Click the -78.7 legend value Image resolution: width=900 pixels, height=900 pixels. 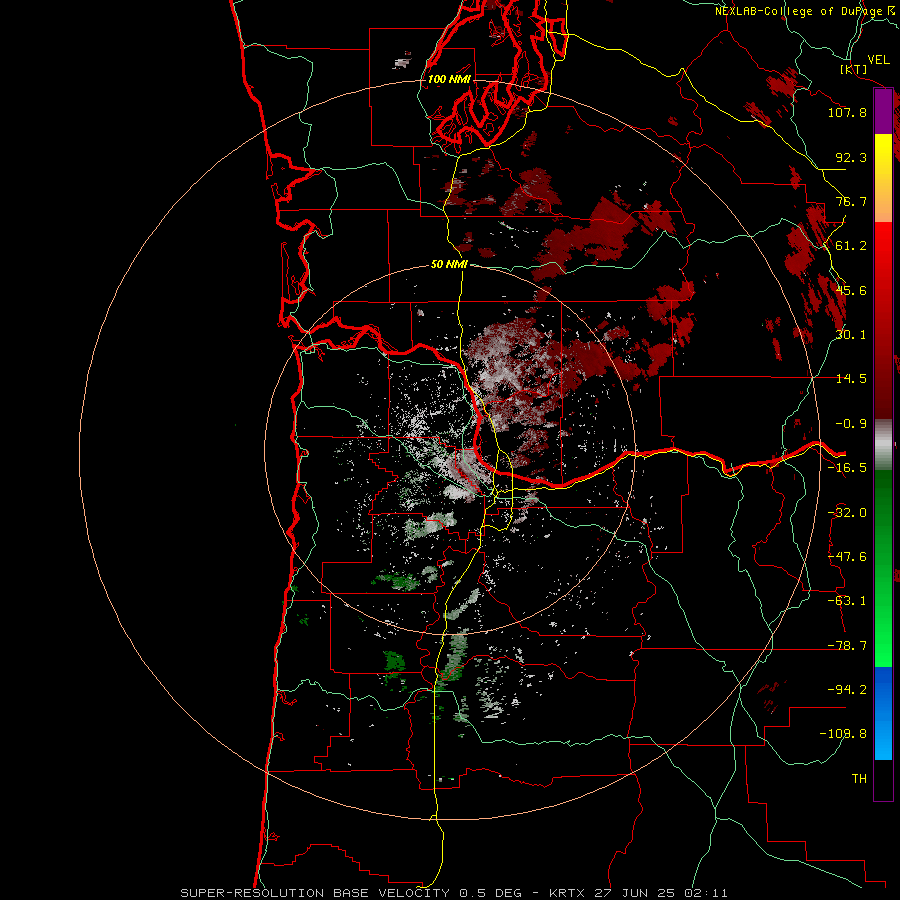847,646
